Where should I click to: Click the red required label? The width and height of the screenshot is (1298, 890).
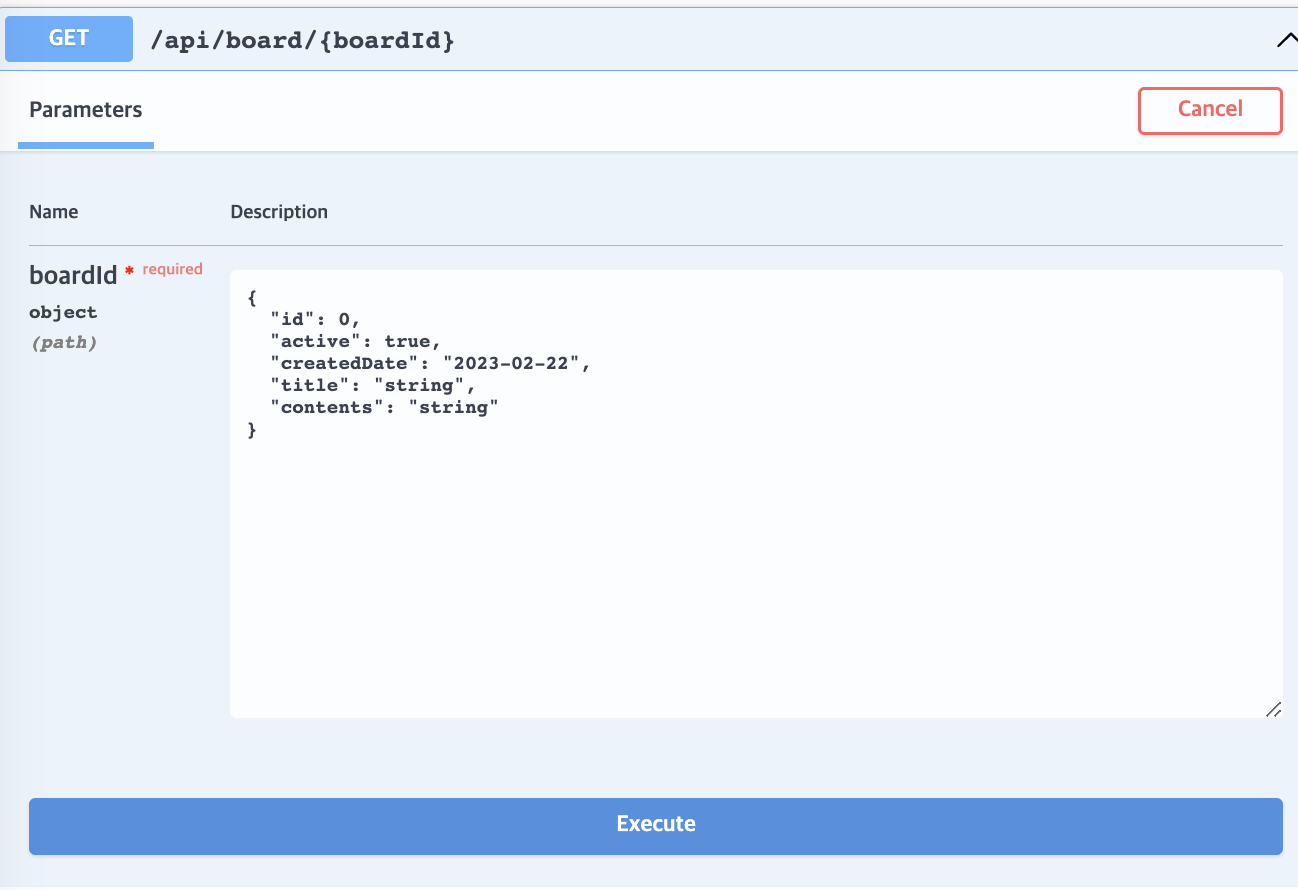[x=172, y=269]
